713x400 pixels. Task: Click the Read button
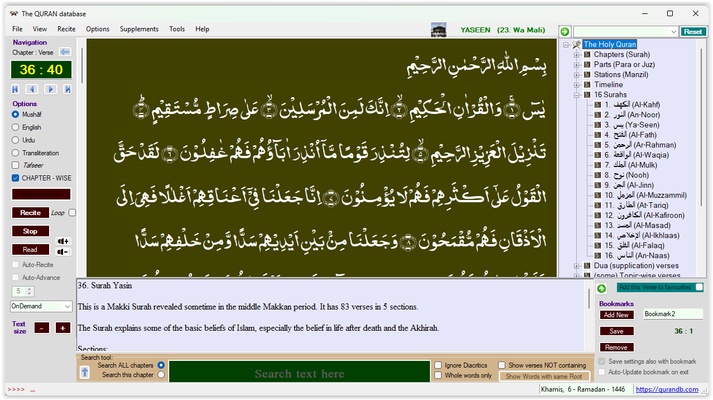pos(30,250)
